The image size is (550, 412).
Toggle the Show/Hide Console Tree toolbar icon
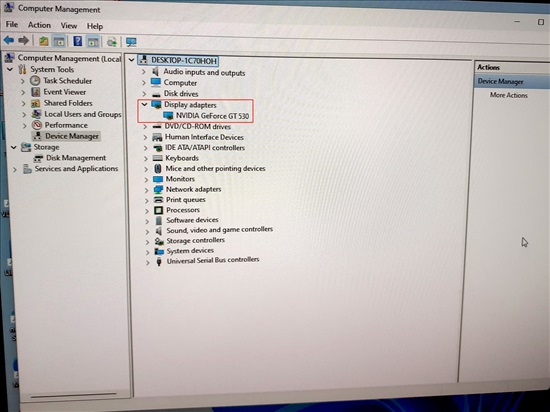[59, 41]
